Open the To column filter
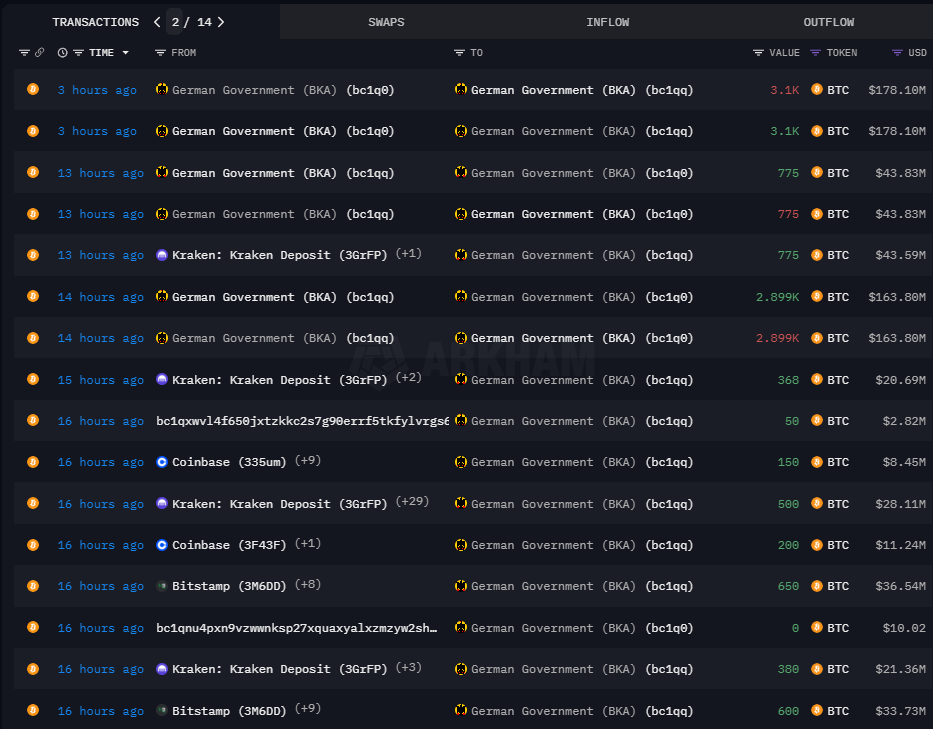Screen dimensions: 933x729 (x=459, y=53)
